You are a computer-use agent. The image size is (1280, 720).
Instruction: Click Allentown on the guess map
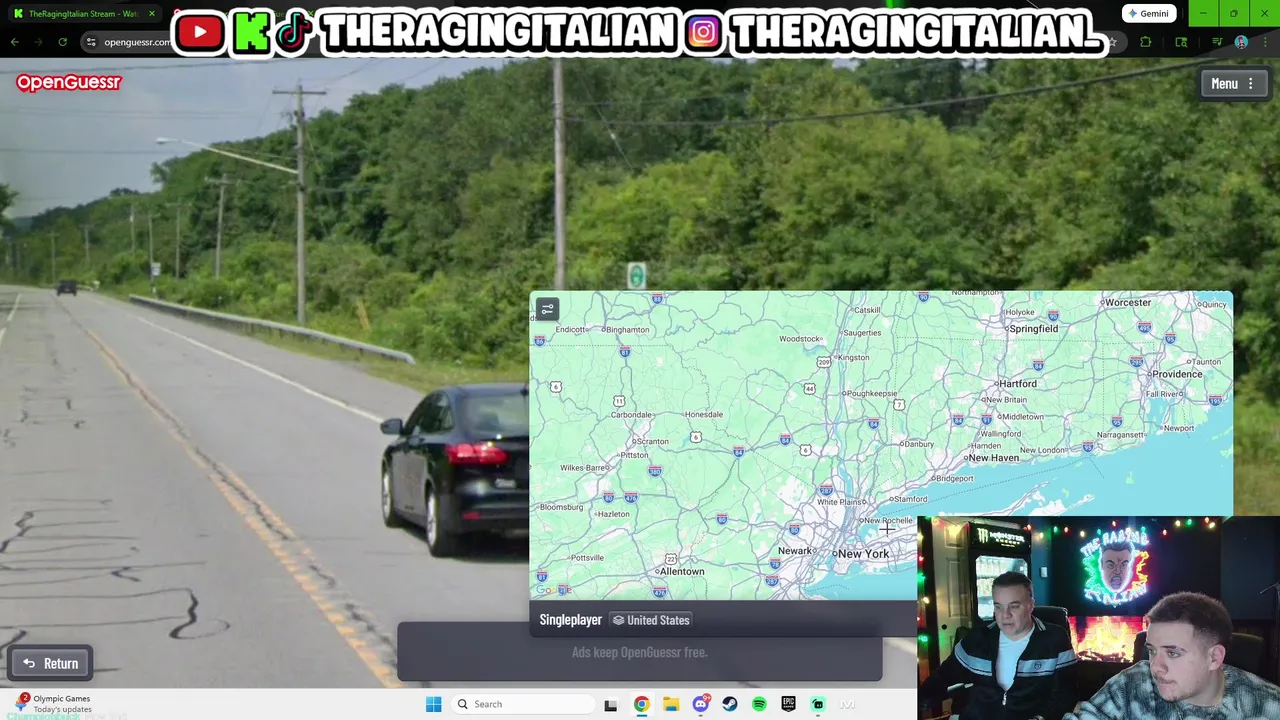click(682, 571)
